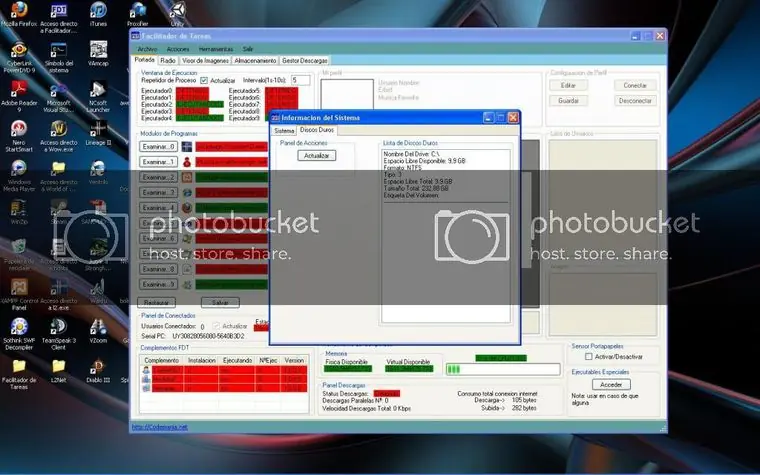
Task: Switch to Sistema tab in Informacion del Sistema
Action: [284, 131]
